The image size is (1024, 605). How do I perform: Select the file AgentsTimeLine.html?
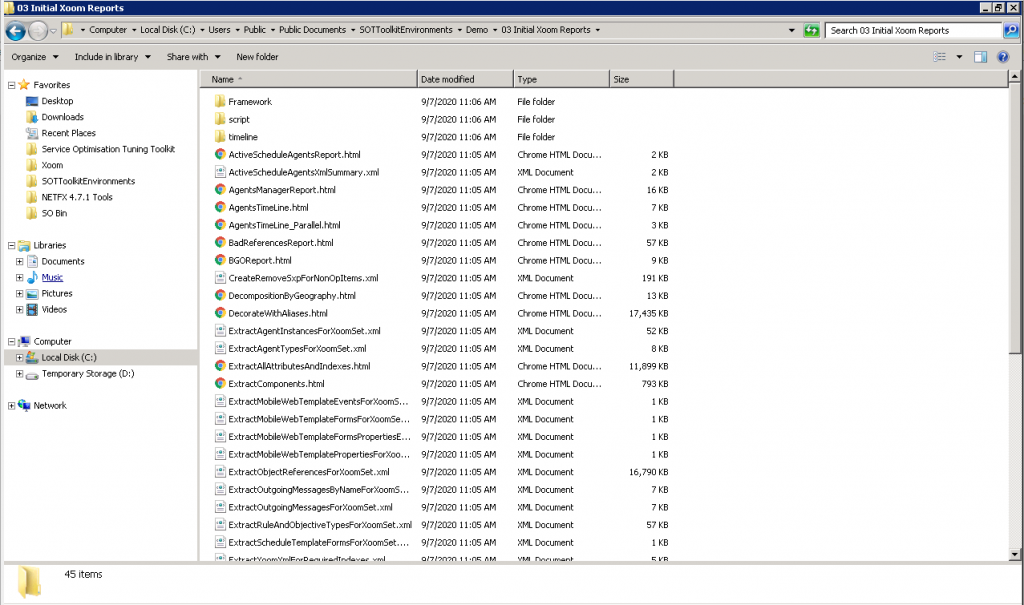[x=268, y=208]
